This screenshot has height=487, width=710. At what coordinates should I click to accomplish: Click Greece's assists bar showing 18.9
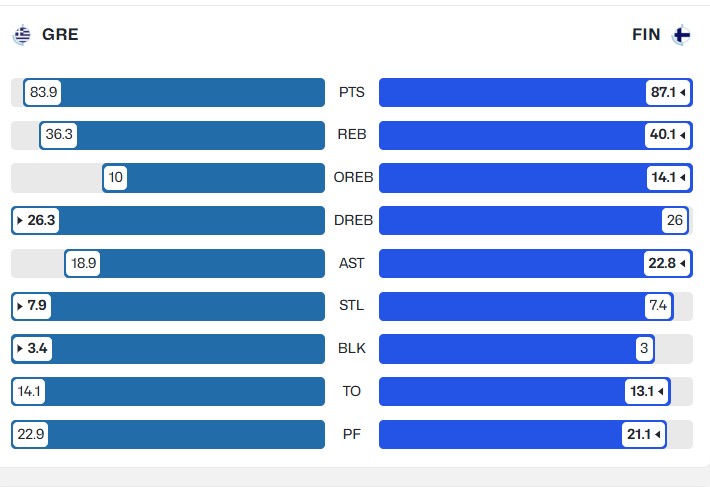point(195,263)
